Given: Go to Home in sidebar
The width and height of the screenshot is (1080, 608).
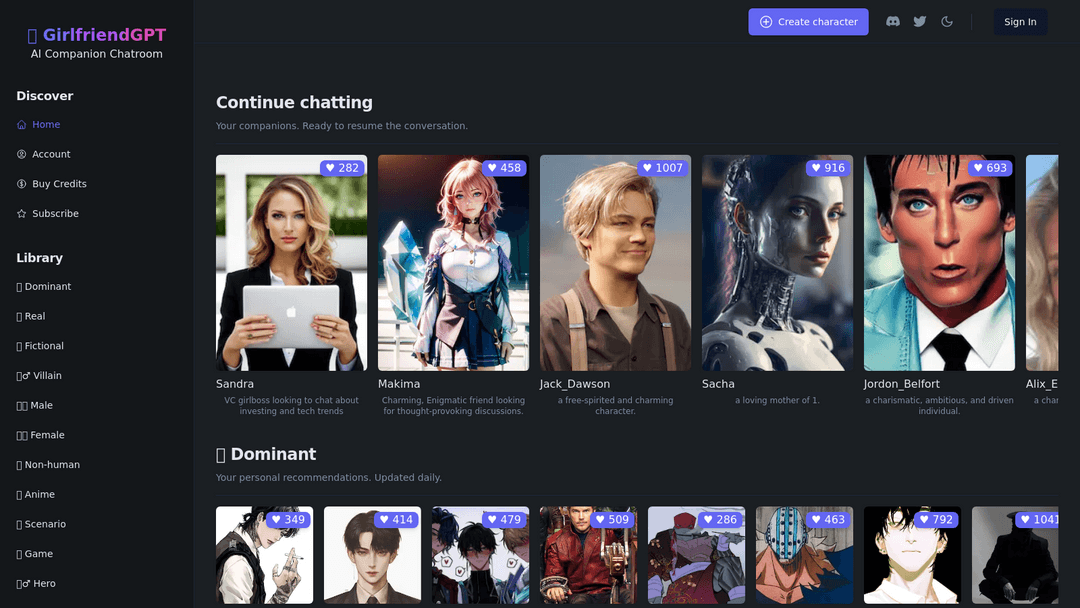Looking at the screenshot, I should click(x=45, y=125).
